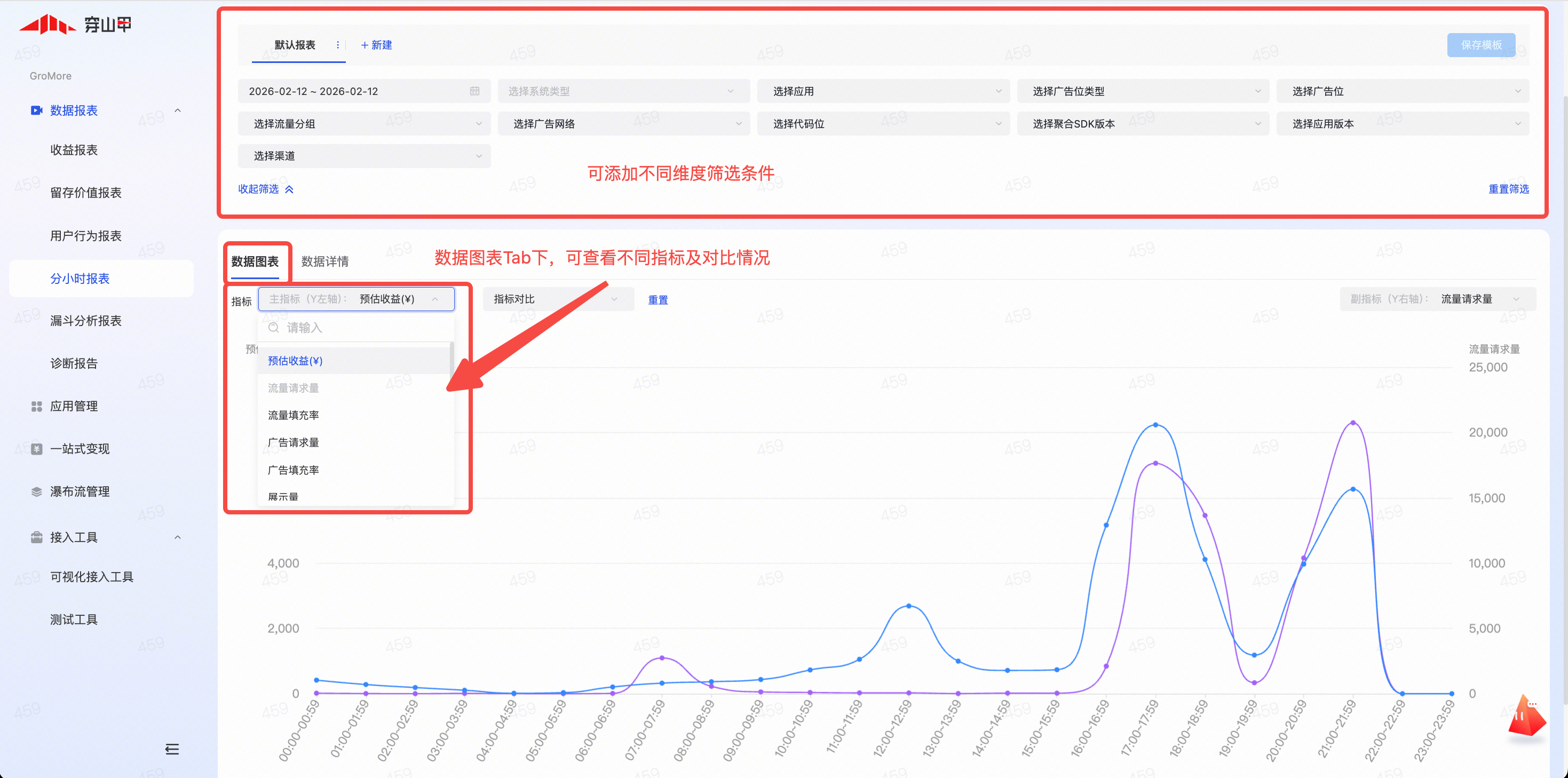Click the 应用管理 grid icon

point(36,406)
